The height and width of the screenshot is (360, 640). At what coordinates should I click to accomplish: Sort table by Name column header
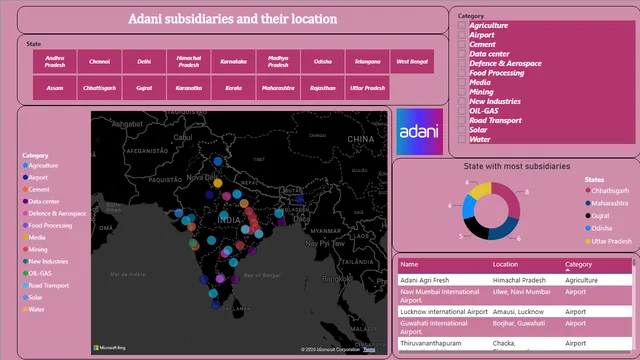point(409,264)
